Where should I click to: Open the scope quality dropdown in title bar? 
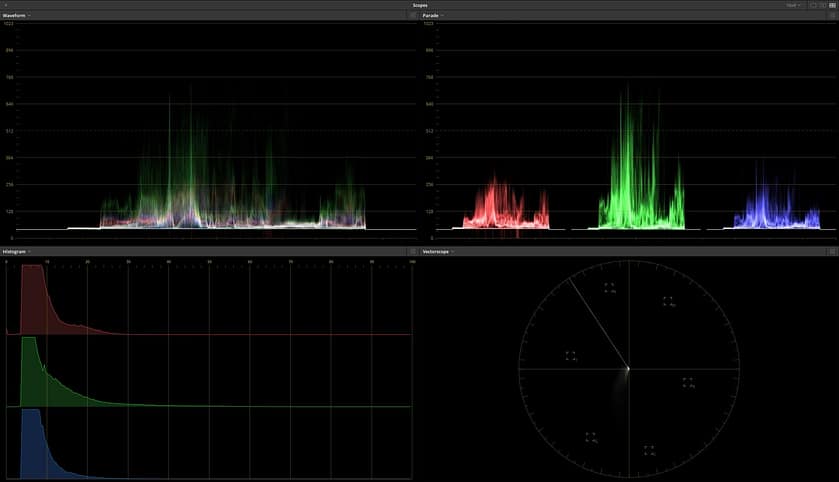[793, 5]
